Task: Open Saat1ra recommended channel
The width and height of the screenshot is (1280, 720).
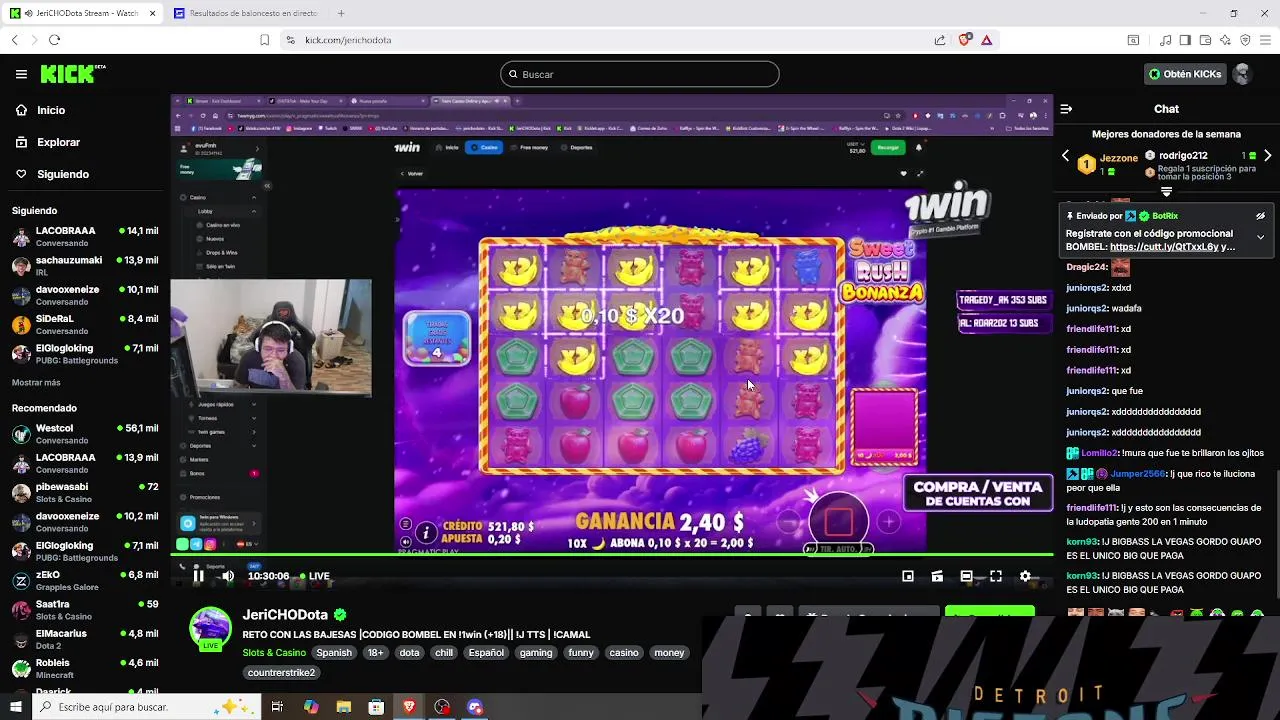Action: pyautogui.click(x=85, y=609)
